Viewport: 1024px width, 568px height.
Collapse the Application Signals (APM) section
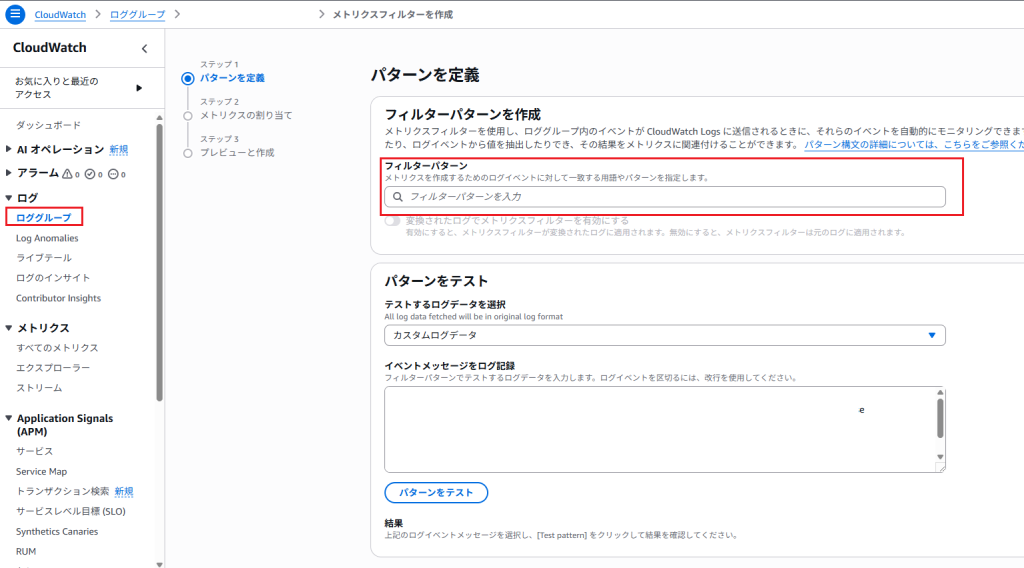click(x=8, y=418)
